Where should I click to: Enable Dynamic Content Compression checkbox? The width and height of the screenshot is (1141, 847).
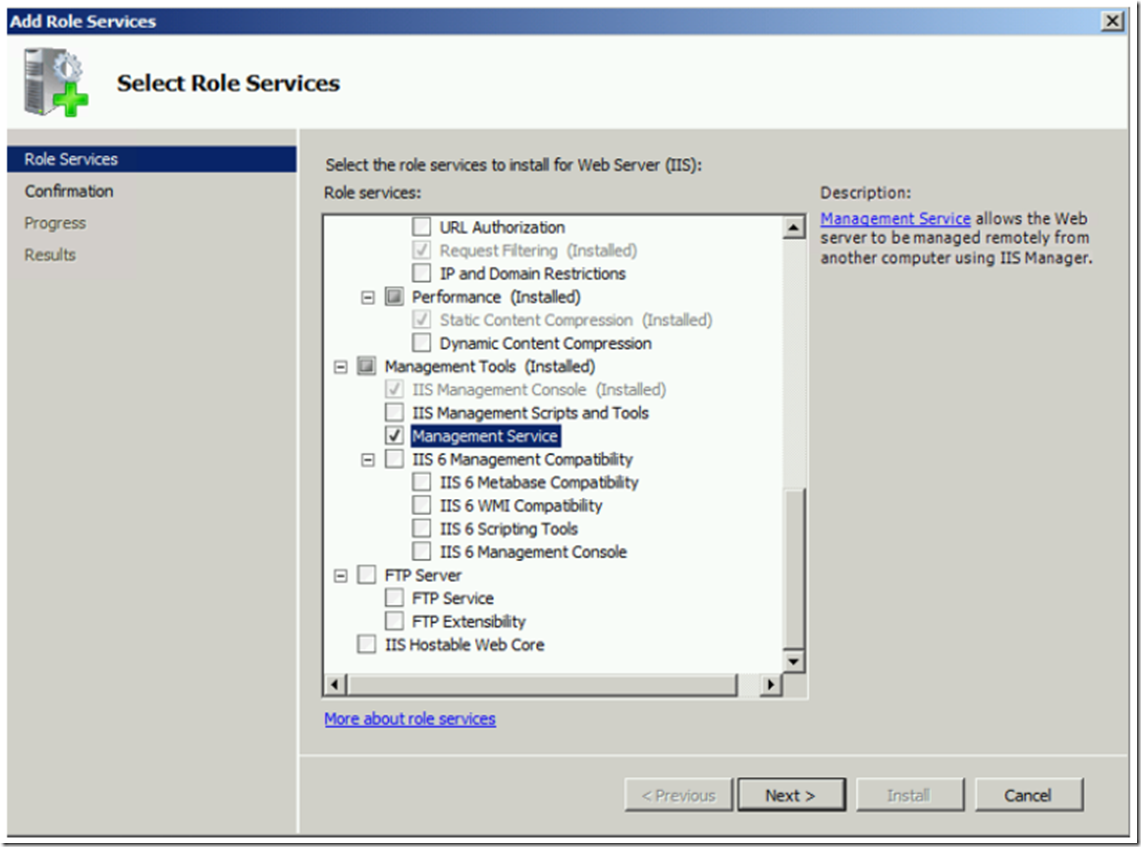(x=421, y=343)
